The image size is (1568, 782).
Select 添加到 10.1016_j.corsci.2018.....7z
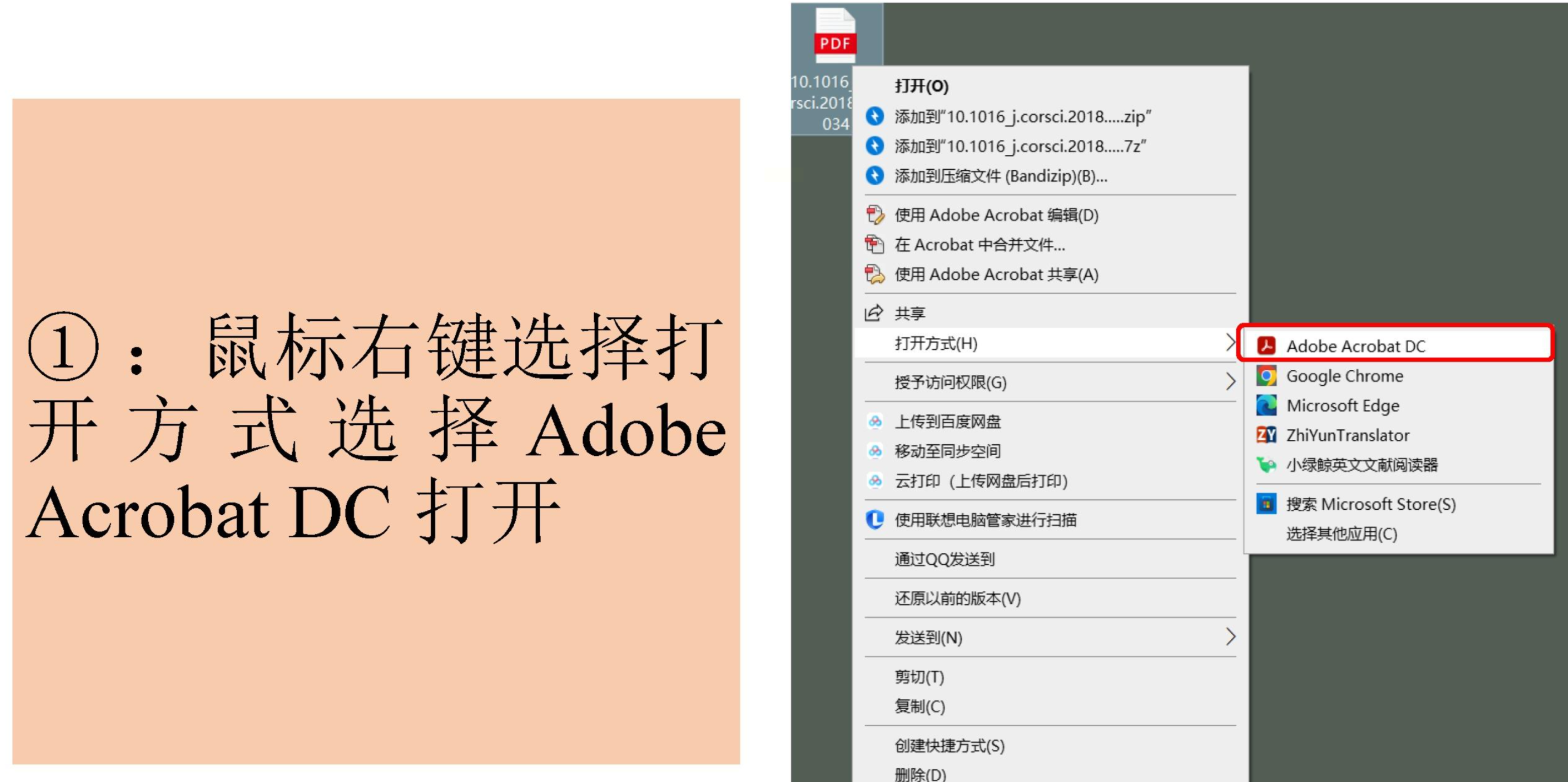(1051, 146)
